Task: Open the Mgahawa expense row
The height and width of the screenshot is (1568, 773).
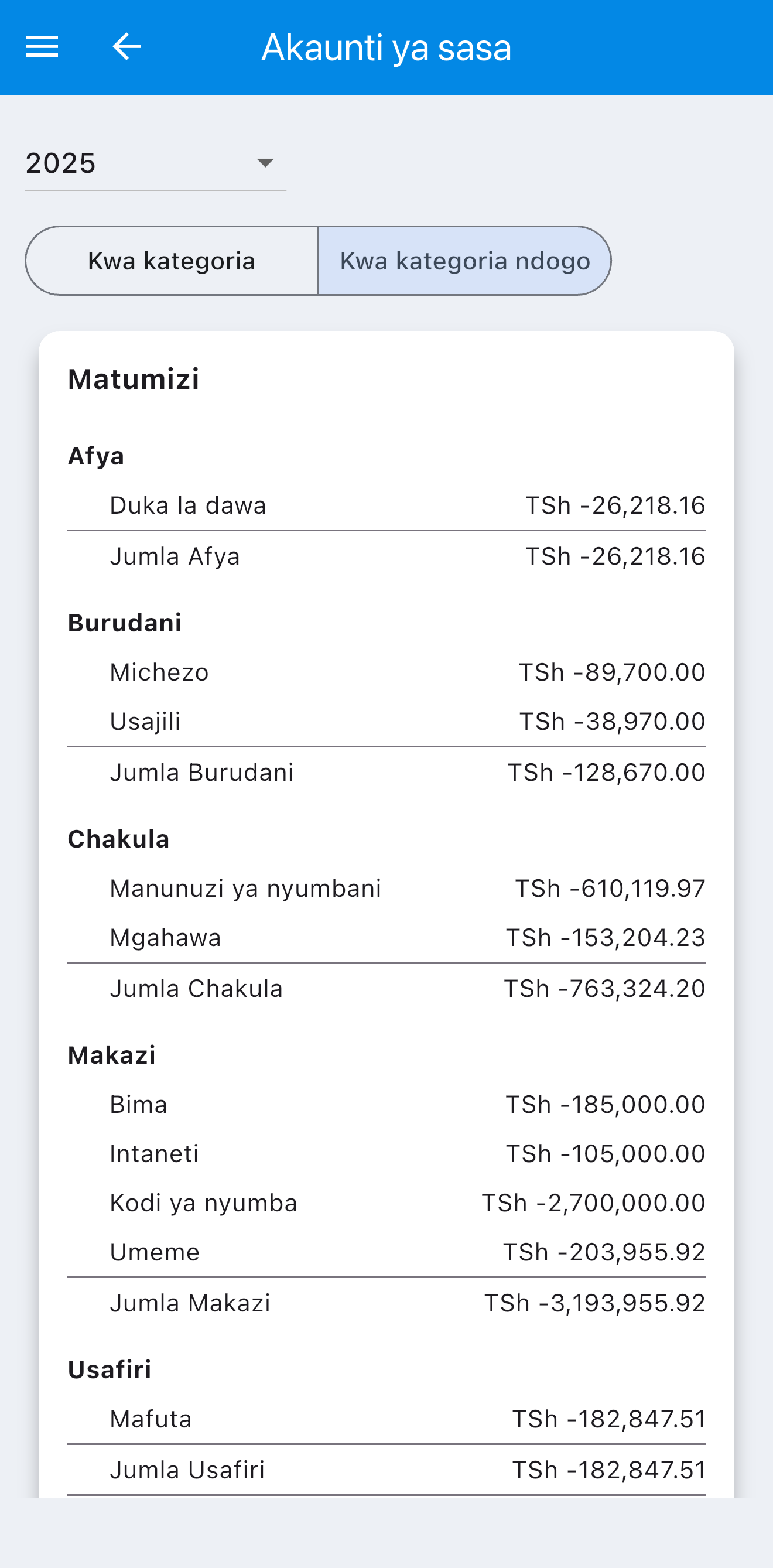Action: [x=386, y=937]
